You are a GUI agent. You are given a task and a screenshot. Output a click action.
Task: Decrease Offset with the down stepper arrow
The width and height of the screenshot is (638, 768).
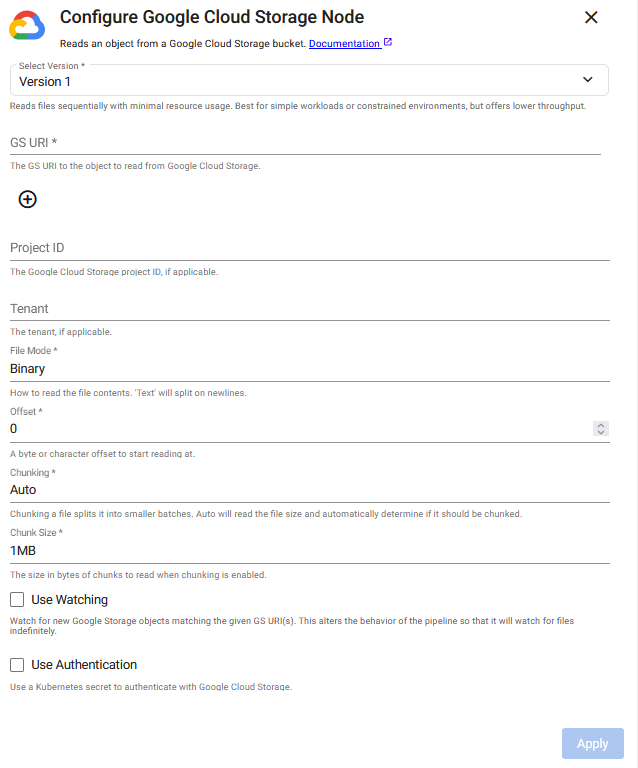click(600, 433)
